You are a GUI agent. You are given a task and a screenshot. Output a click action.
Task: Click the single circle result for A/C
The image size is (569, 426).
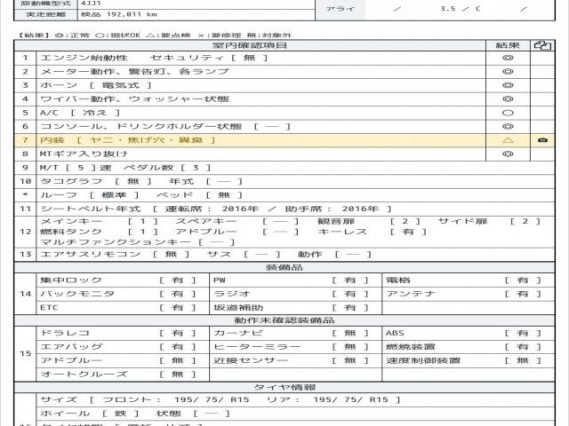tap(508, 113)
